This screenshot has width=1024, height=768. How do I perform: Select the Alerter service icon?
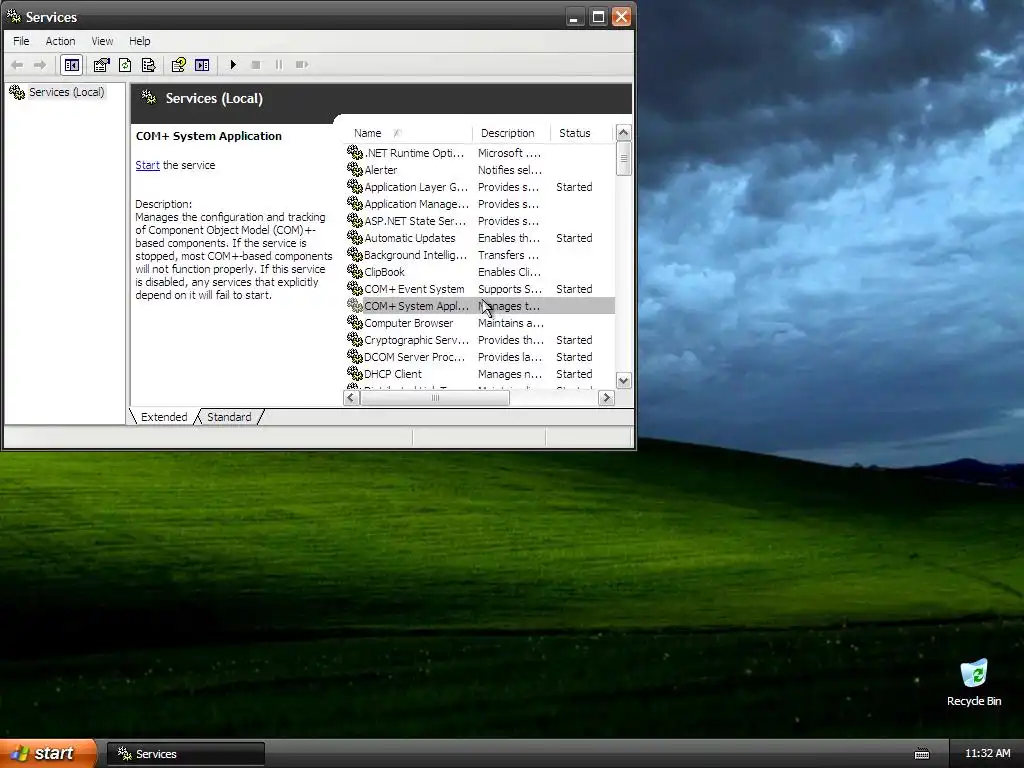pos(355,170)
